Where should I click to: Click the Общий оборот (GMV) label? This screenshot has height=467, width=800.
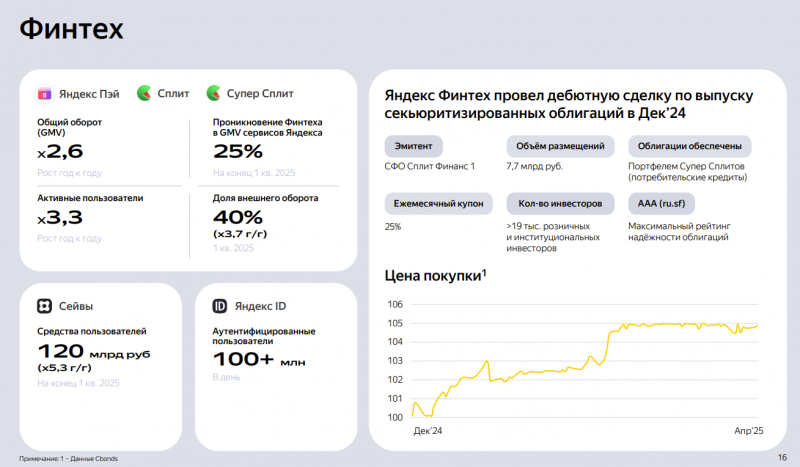point(69,127)
